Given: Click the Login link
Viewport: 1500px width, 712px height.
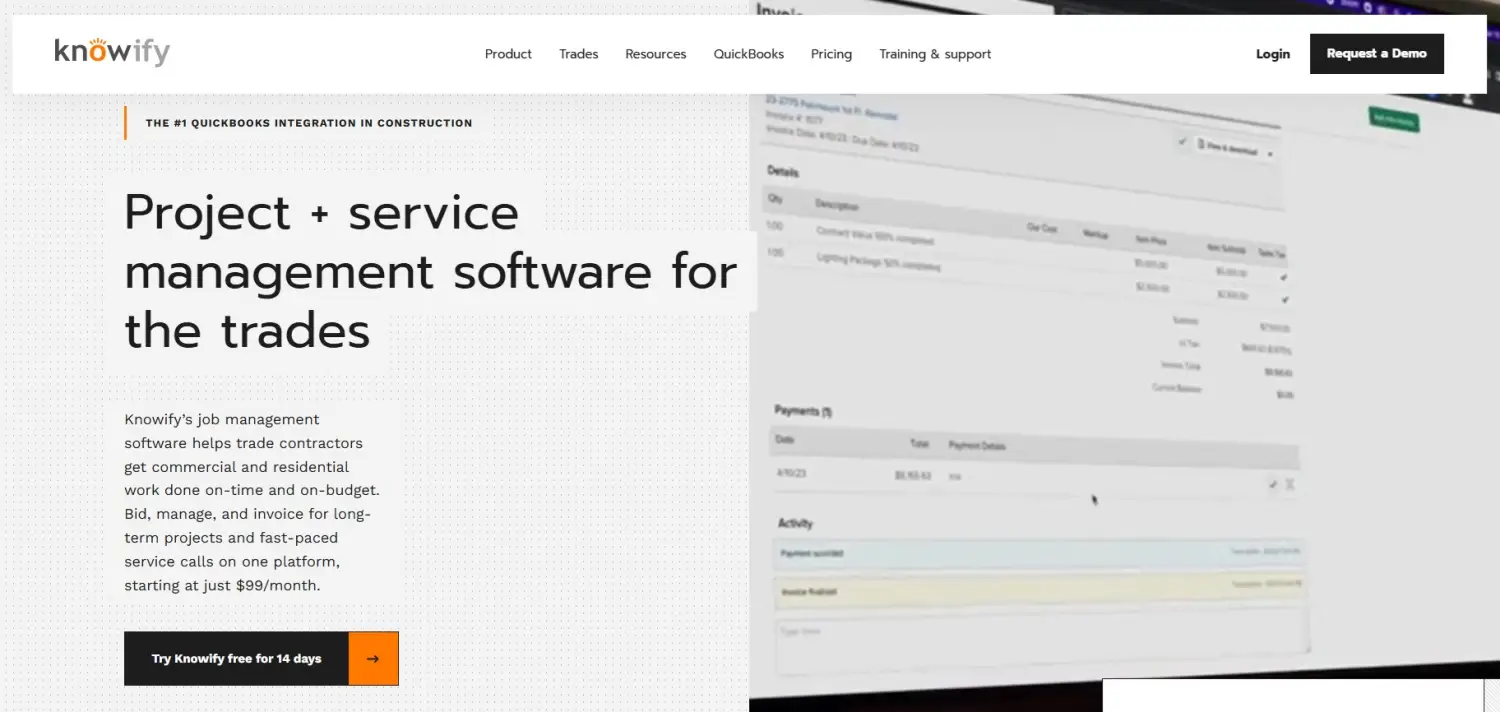Looking at the screenshot, I should pos(1273,54).
